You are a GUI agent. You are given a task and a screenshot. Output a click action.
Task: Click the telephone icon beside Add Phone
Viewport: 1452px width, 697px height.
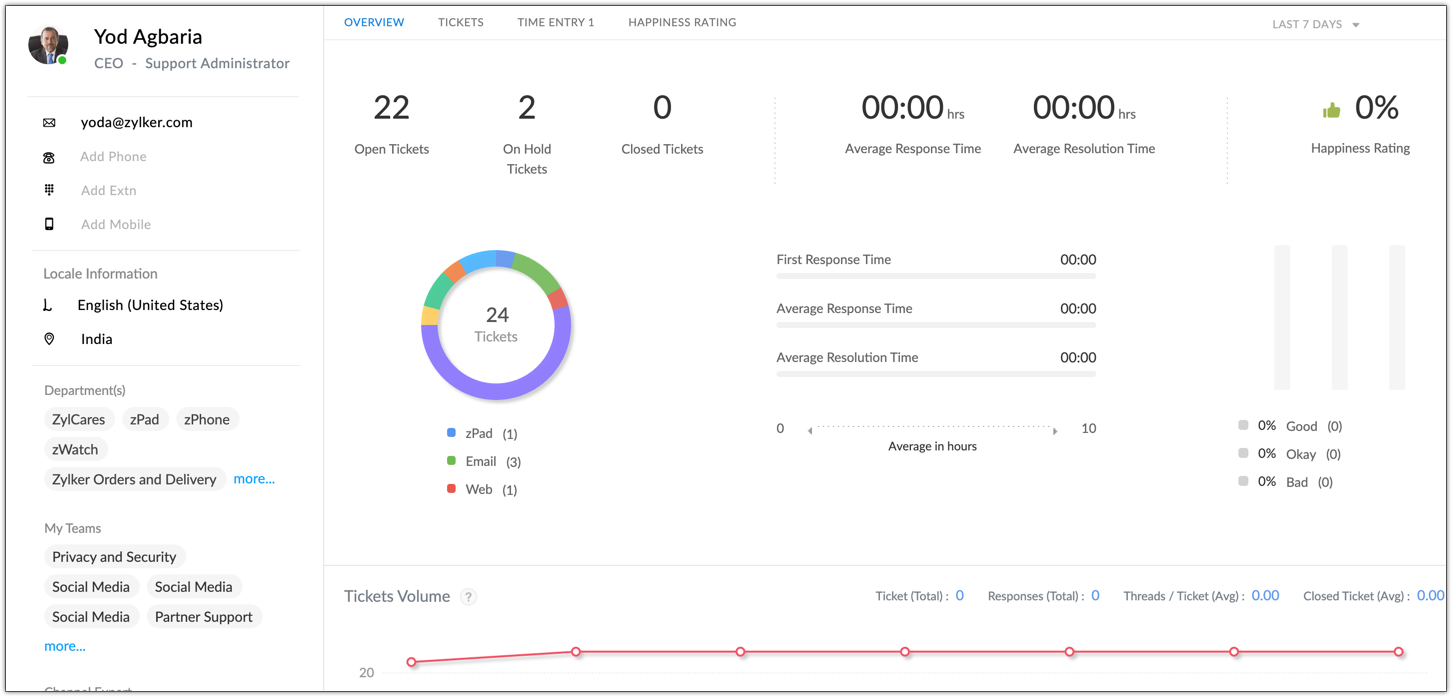coord(49,157)
